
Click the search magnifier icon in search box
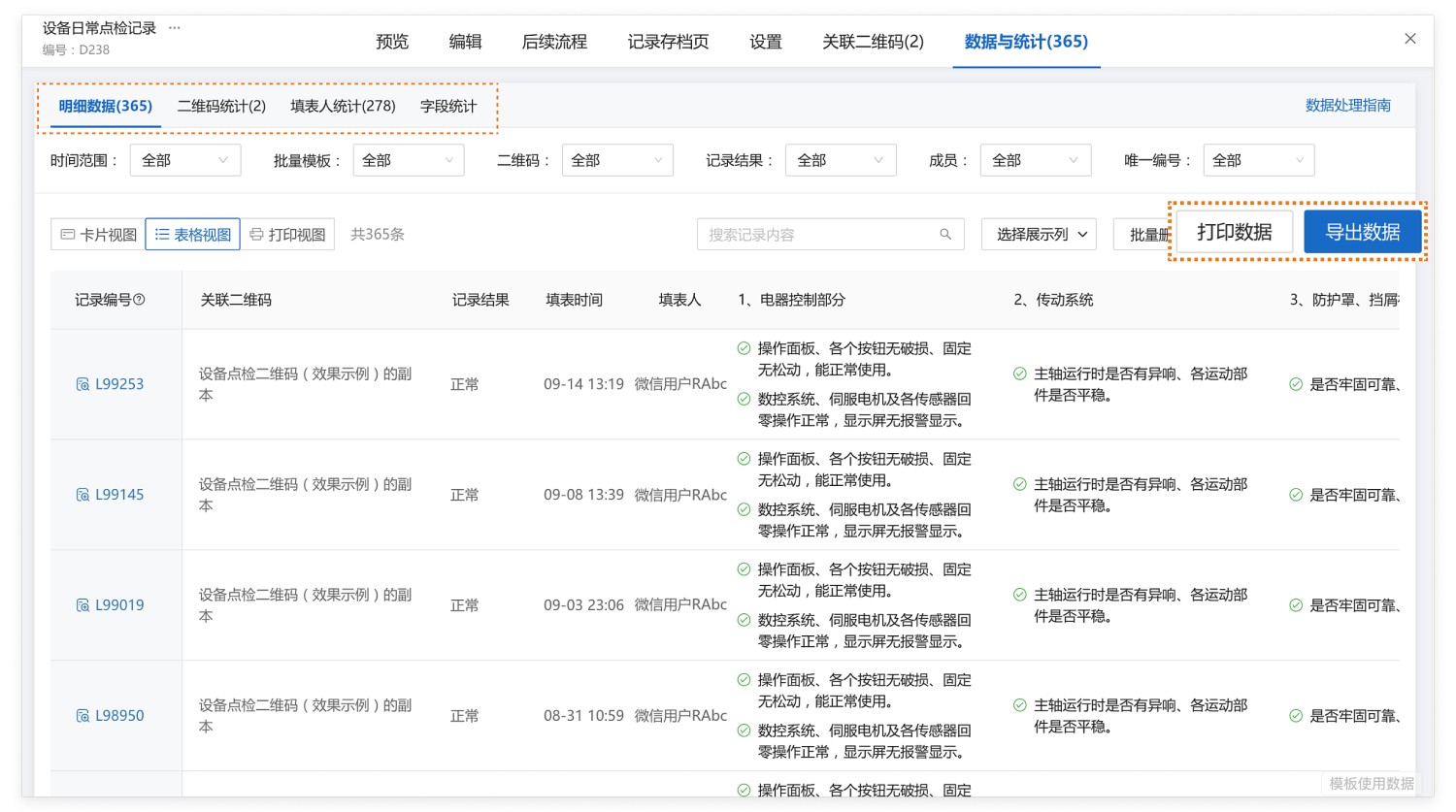pyautogui.click(x=944, y=235)
